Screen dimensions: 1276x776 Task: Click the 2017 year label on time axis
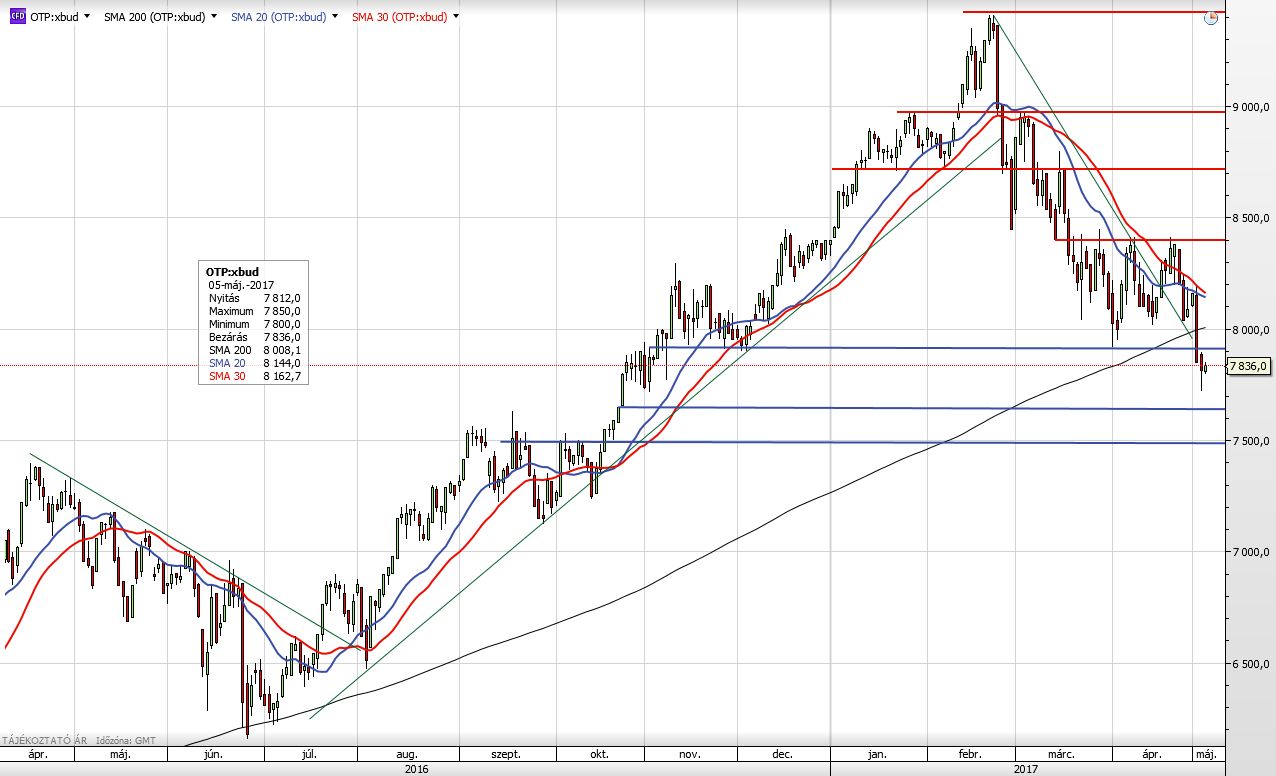tap(1027, 769)
